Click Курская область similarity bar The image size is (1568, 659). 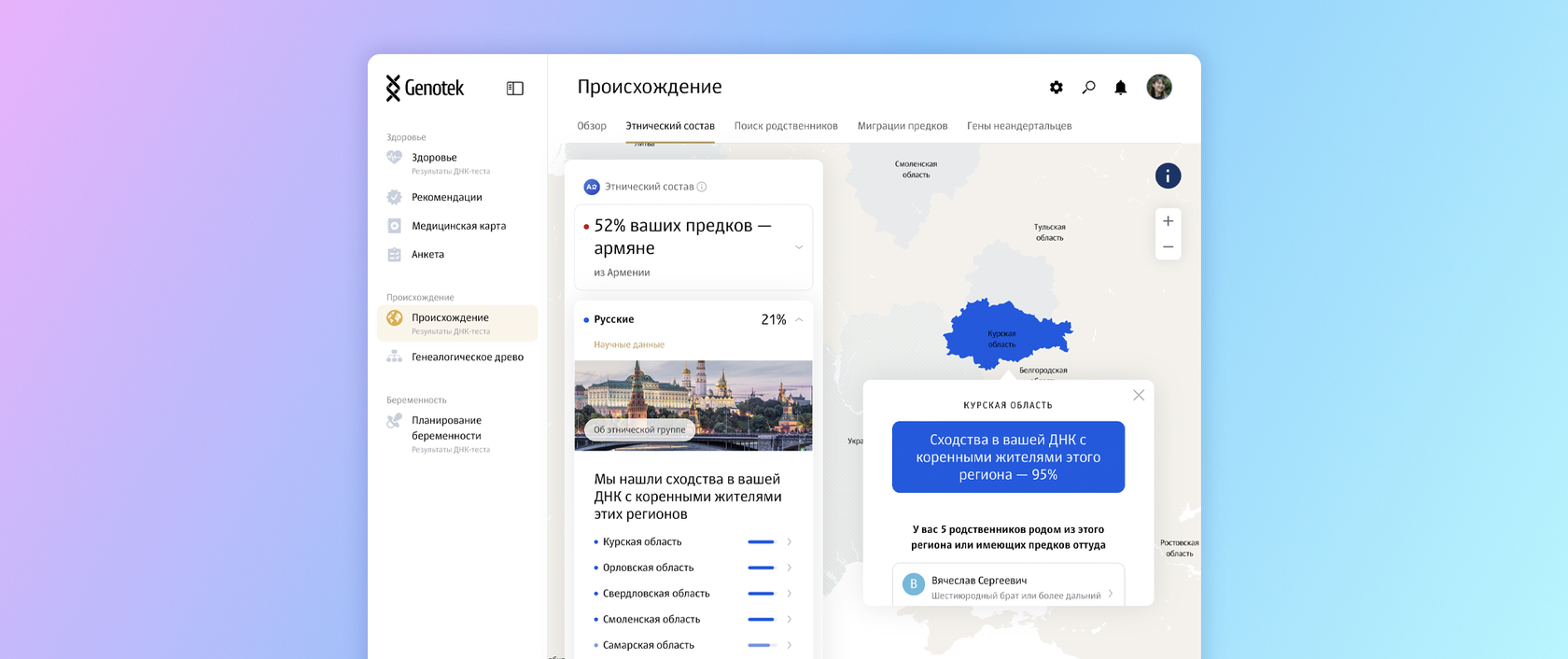(762, 541)
